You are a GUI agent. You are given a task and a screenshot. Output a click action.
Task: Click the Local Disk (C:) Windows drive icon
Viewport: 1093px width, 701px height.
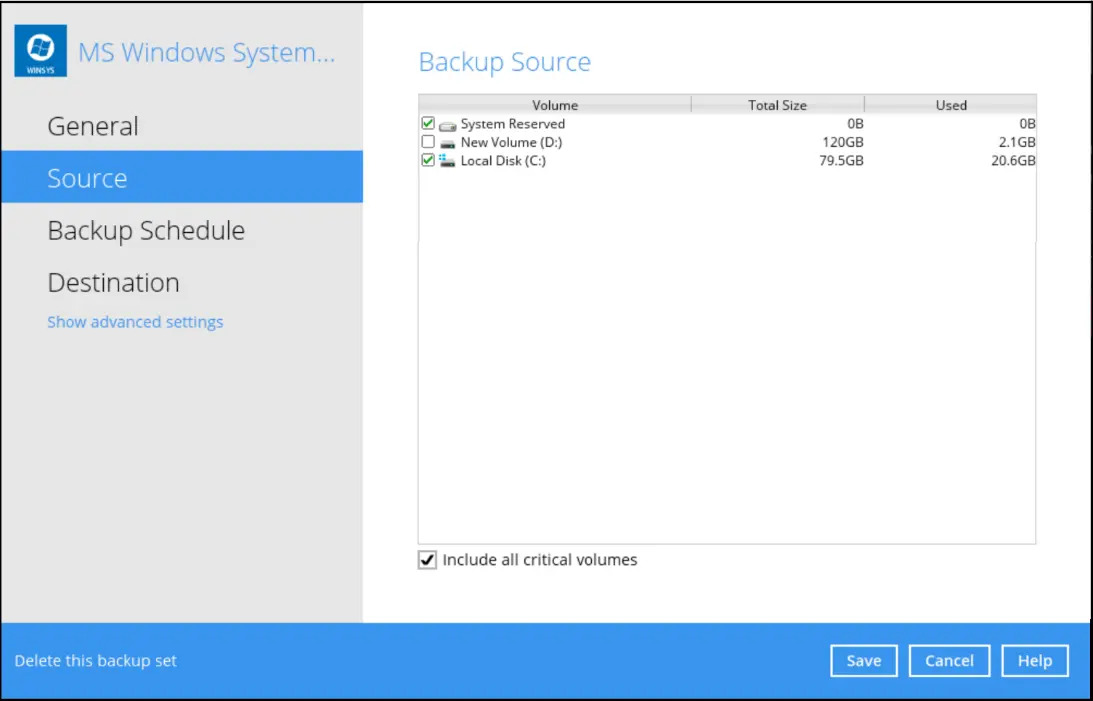click(x=447, y=161)
